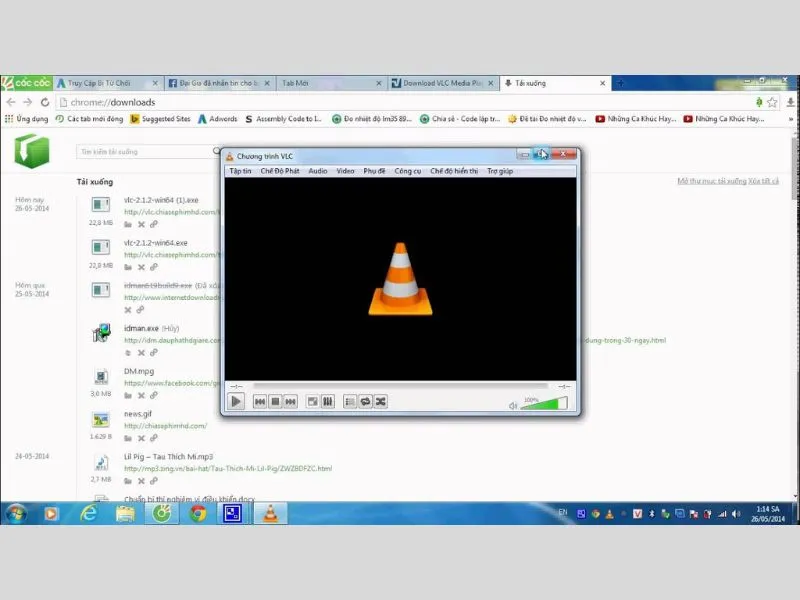
Task: Open VLC Video menu
Action: pos(345,171)
